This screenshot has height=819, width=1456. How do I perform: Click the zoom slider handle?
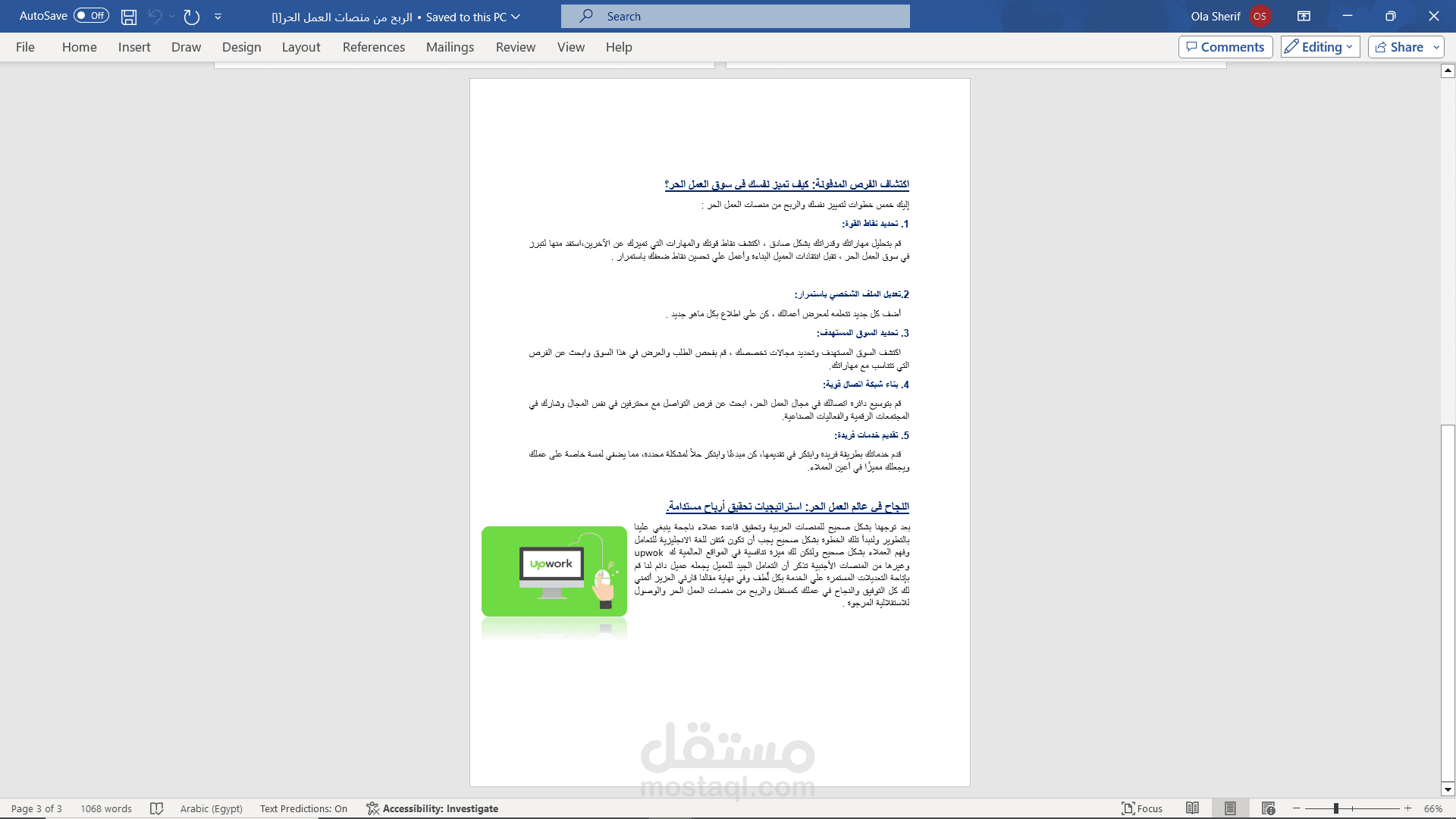tap(1336, 808)
